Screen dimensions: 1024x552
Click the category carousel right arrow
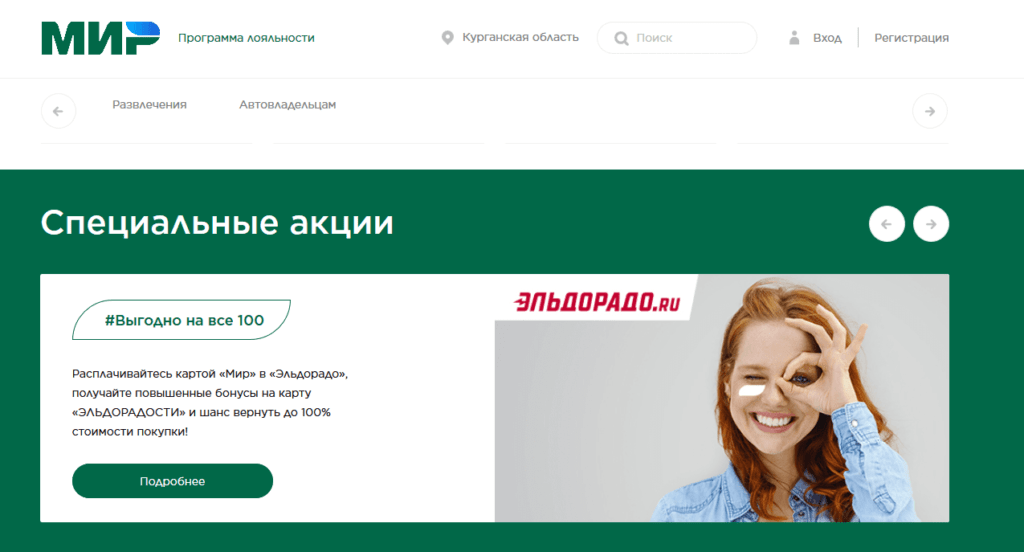coord(930,111)
